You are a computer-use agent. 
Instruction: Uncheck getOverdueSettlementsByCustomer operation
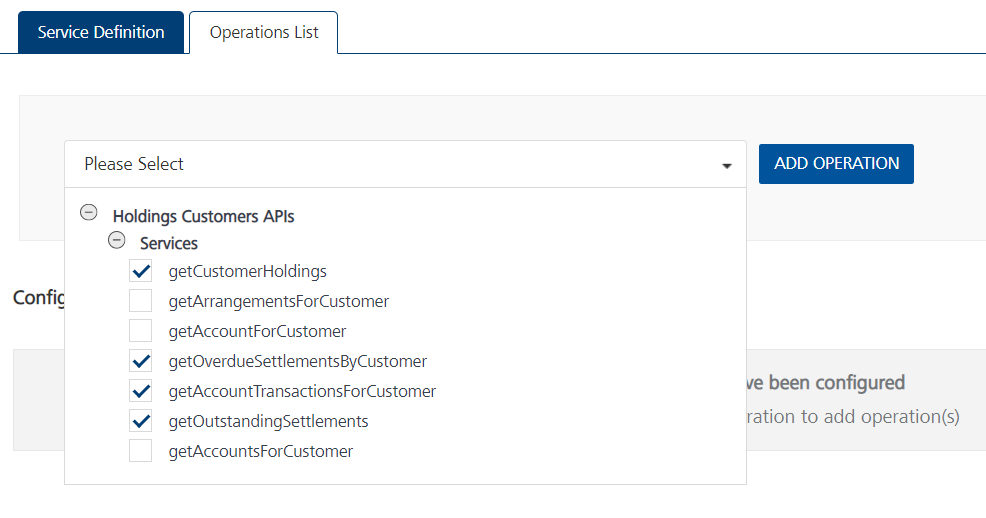point(141,361)
